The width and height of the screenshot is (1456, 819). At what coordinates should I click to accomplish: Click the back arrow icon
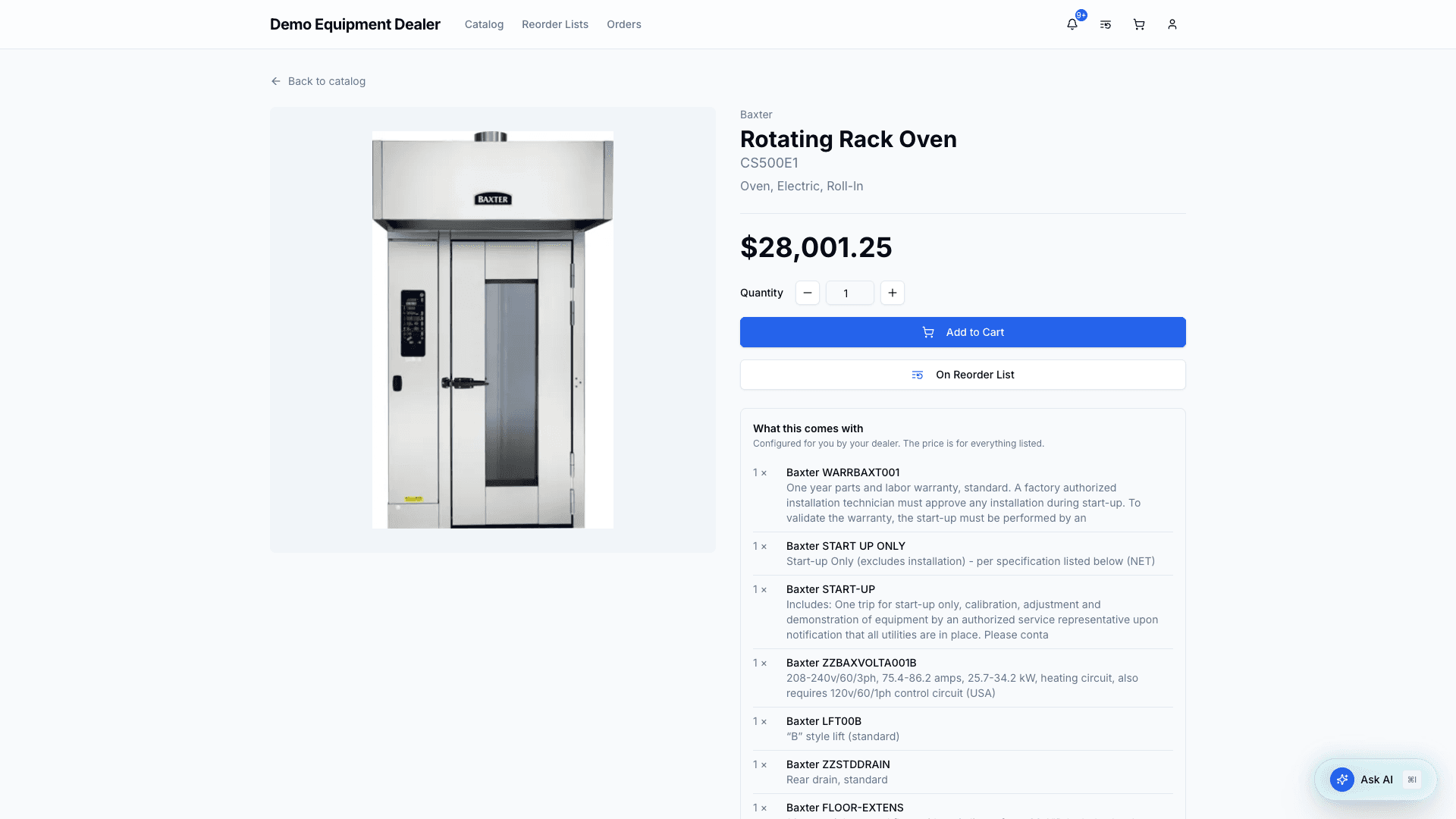276,81
